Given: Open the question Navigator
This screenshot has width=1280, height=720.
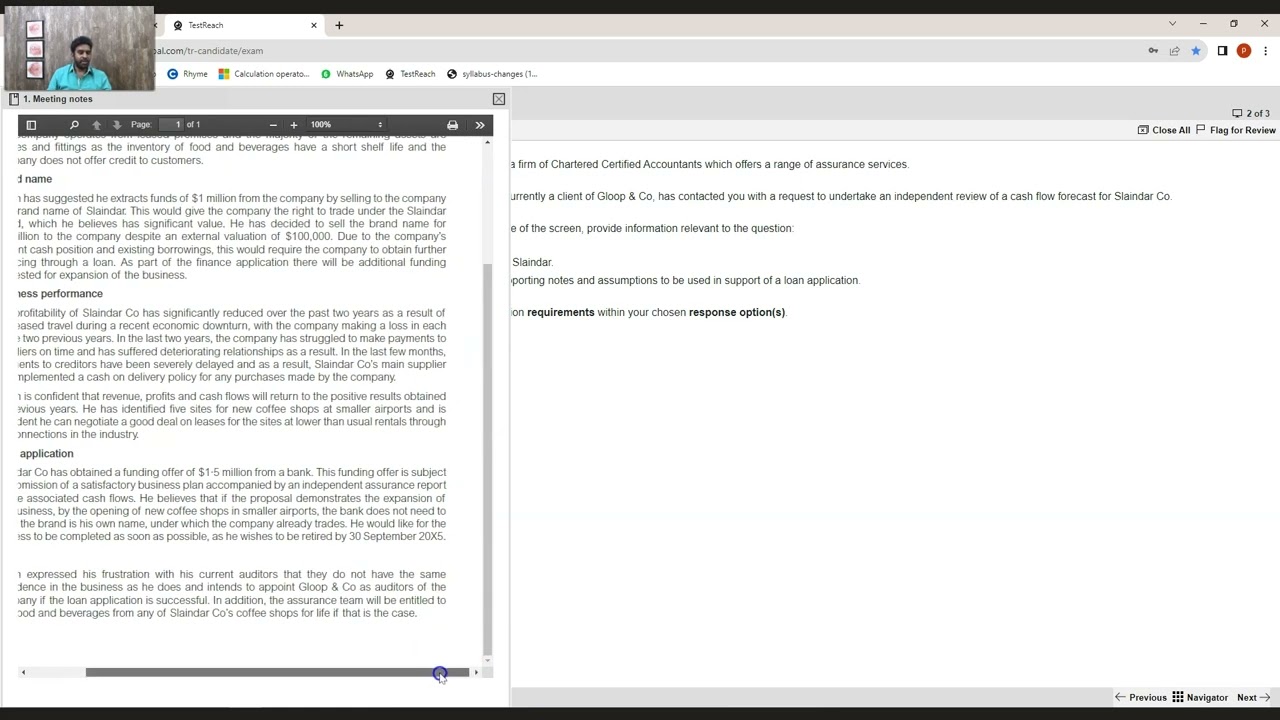Looking at the screenshot, I should pyautogui.click(x=1200, y=697).
